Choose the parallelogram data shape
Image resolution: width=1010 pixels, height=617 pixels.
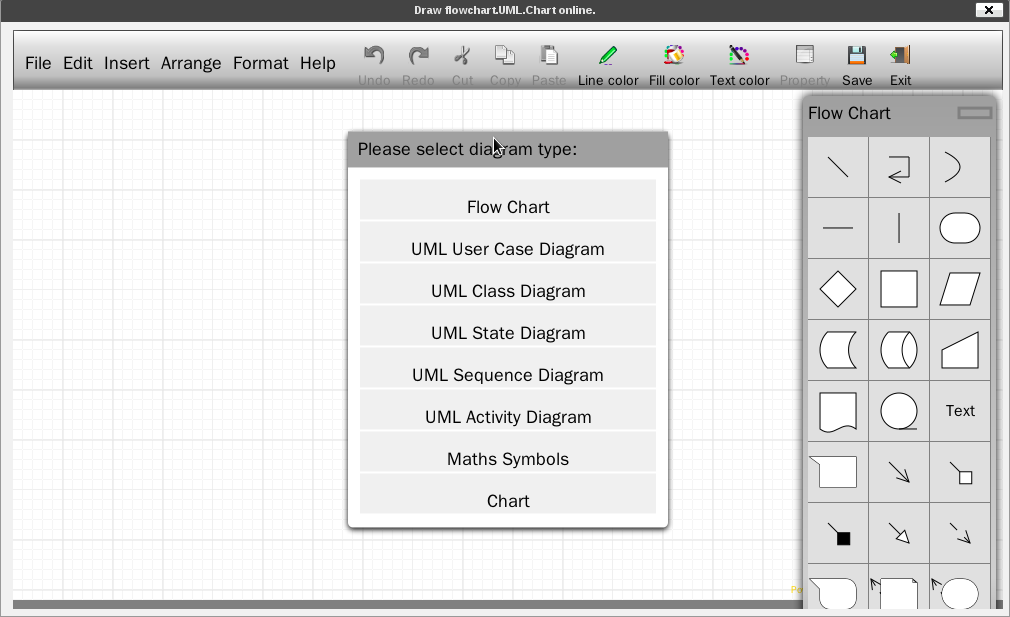(960, 289)
